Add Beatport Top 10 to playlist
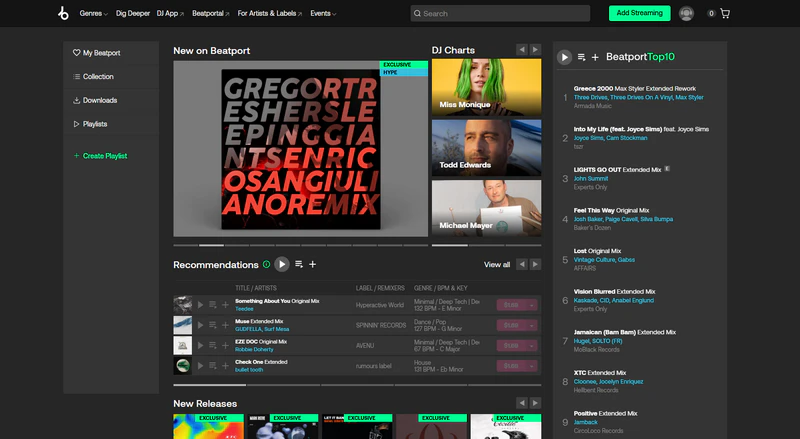Viewport: 800px width, 439px height. pyautogui.click(x=595, y=57)
